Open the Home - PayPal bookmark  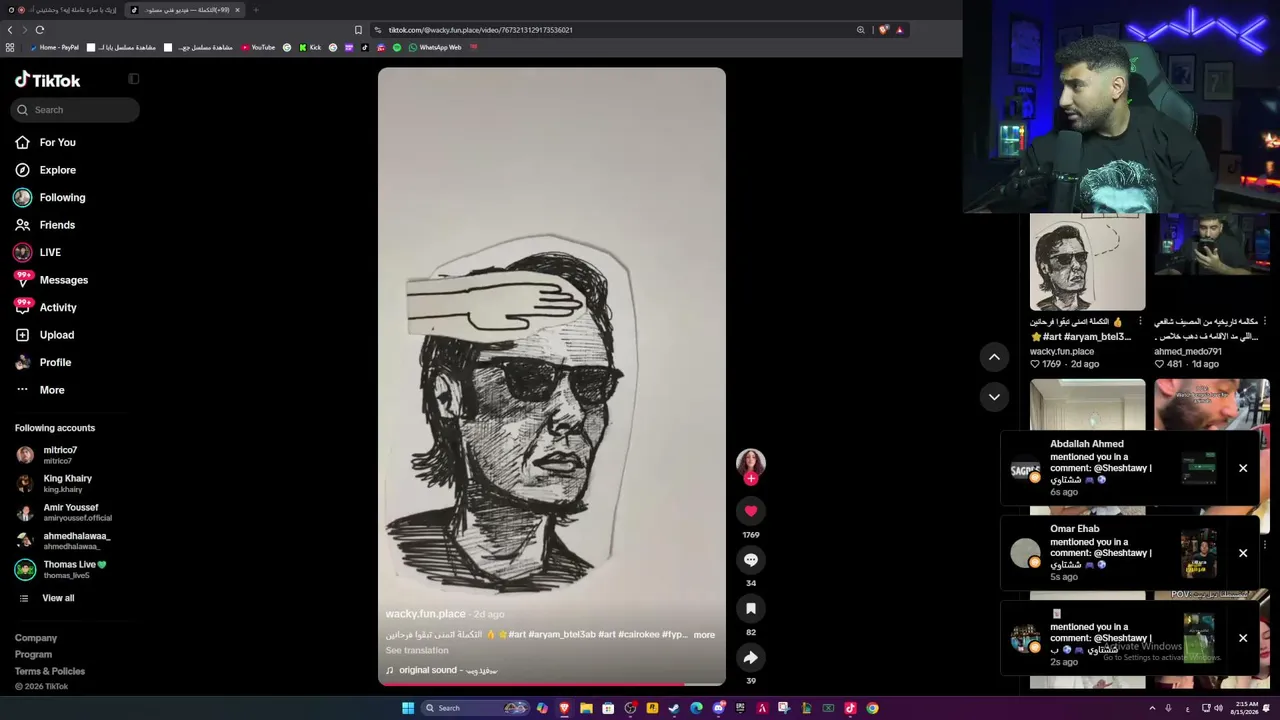[x=54, y=47]
